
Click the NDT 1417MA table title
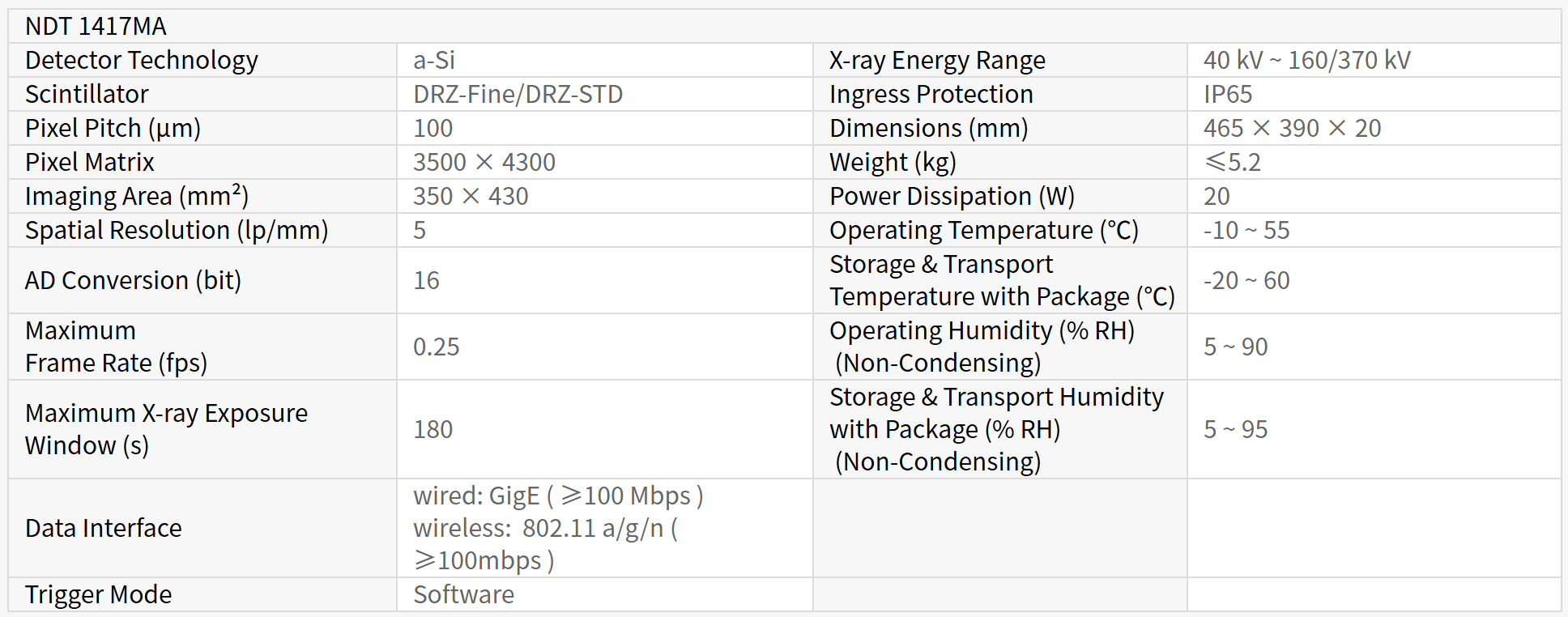[x=96, y=27]
